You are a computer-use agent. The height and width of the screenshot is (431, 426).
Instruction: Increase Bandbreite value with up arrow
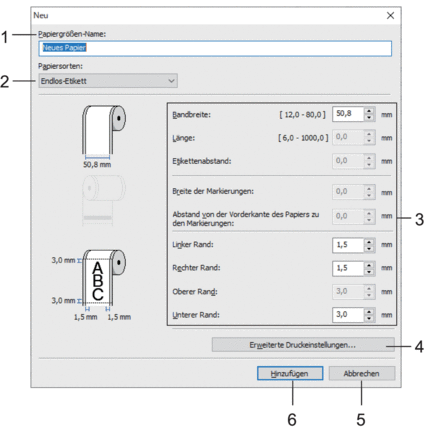coord(369,111)
